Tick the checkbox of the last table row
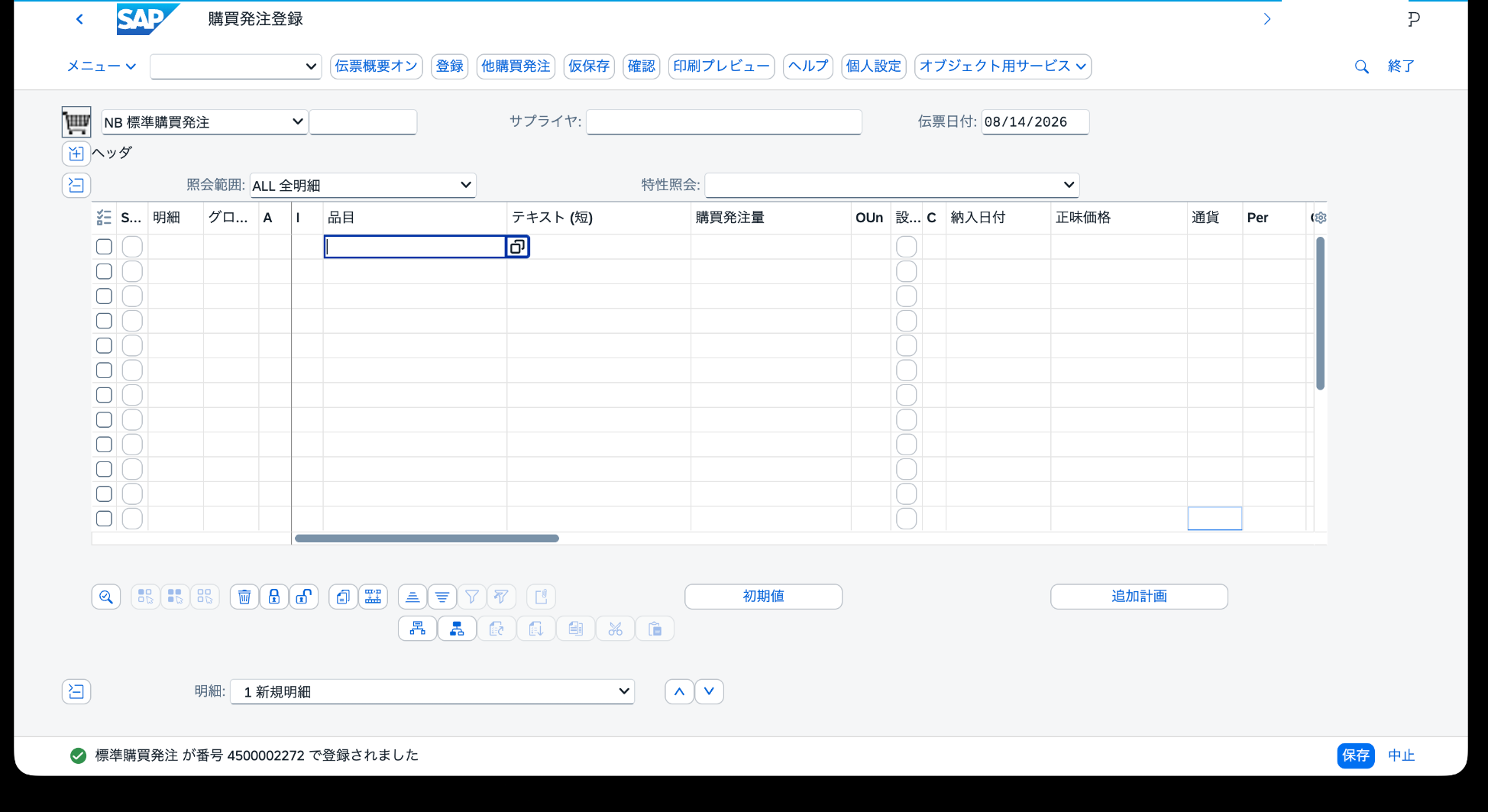The width and height of the screenshot is (1488, 812). tap(104, 519)
